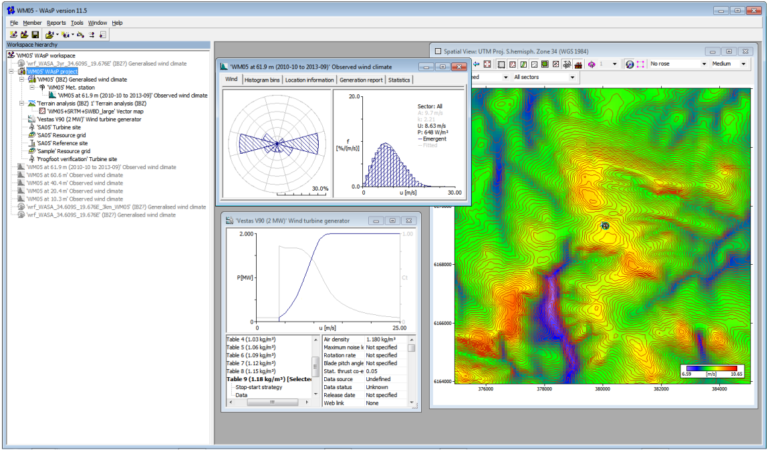Click the turbine site marker on the map
This screenshot has height=450, width=768.
pyautogui.click(x=605, y=225)
